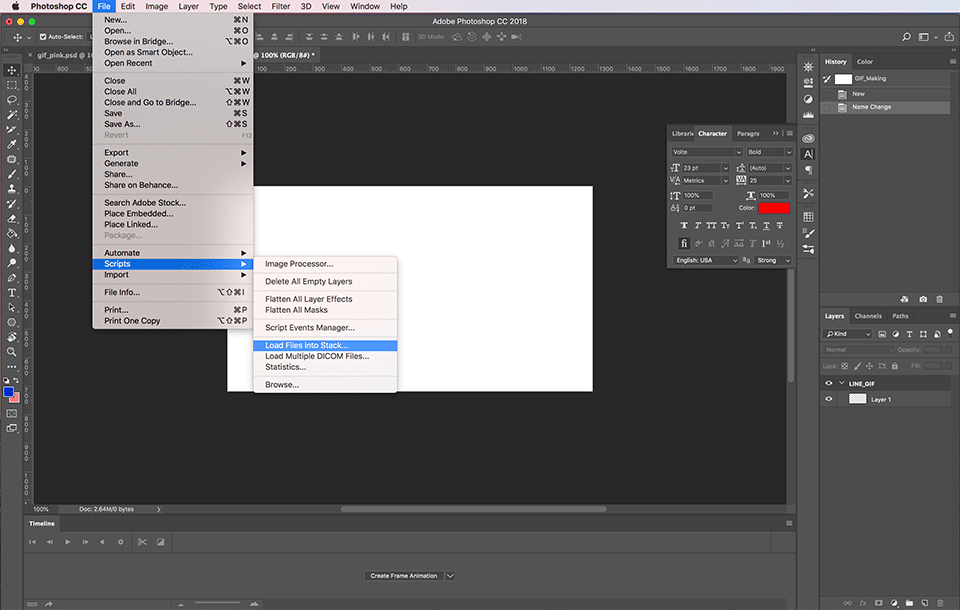Switch to the Color panel tab
Viewport: 960px width, 610px height.
pyautogui.click(x=864, y=62)
